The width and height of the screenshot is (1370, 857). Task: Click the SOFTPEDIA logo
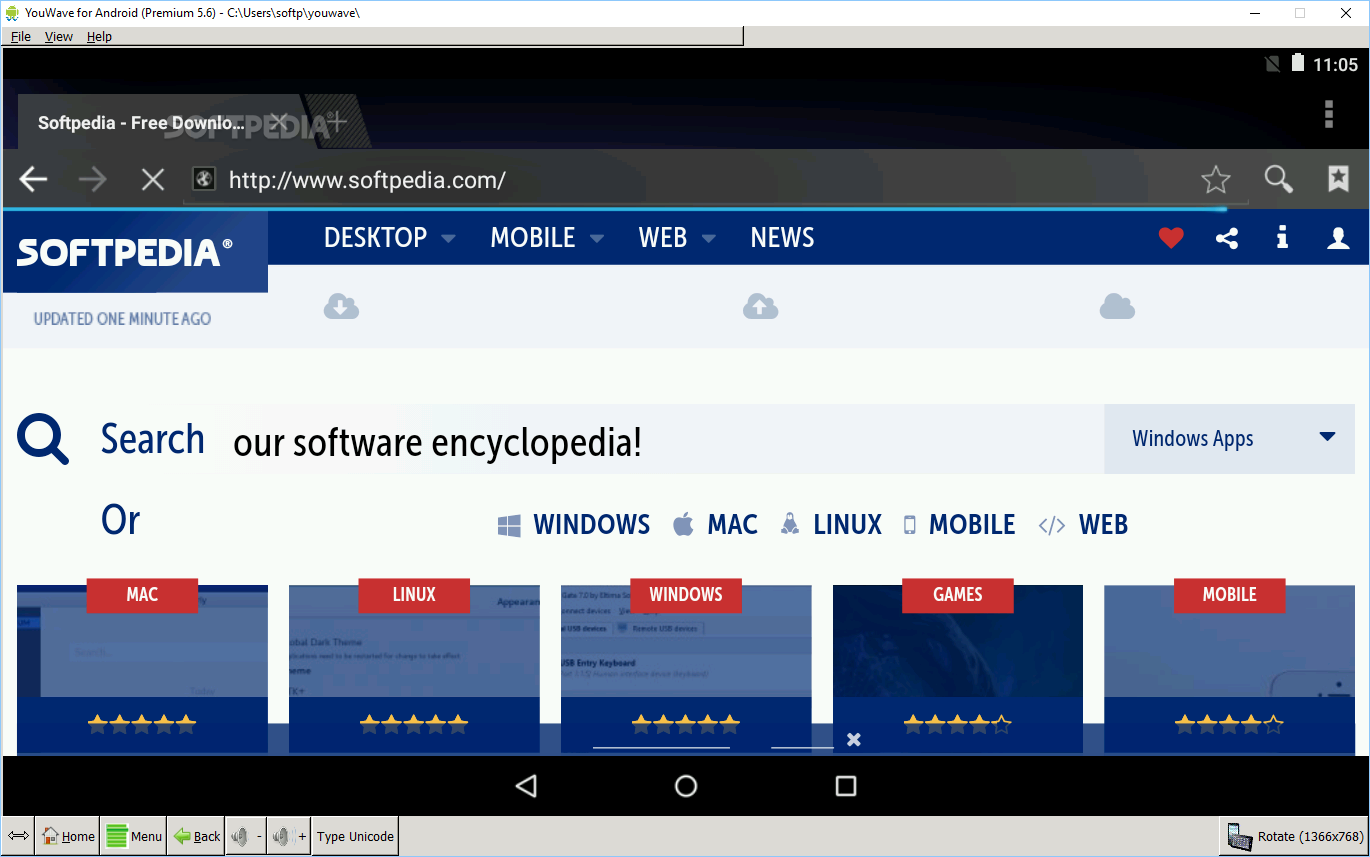coord(125,252)
